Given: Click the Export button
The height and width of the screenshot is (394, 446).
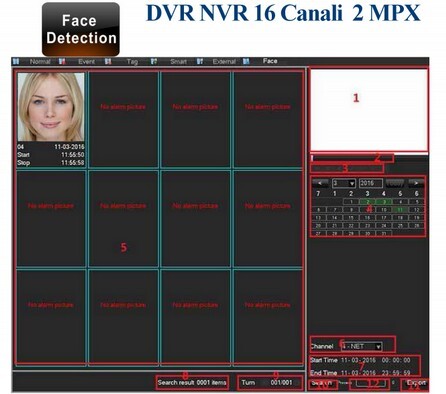Looking at the screenshot, I should [x=415, y=383].
